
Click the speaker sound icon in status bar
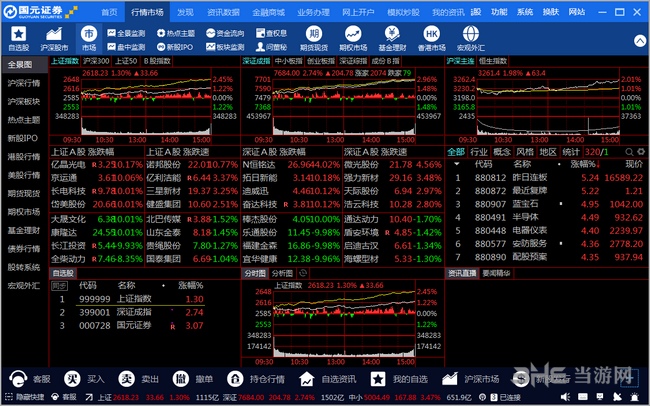coord(565,397)
